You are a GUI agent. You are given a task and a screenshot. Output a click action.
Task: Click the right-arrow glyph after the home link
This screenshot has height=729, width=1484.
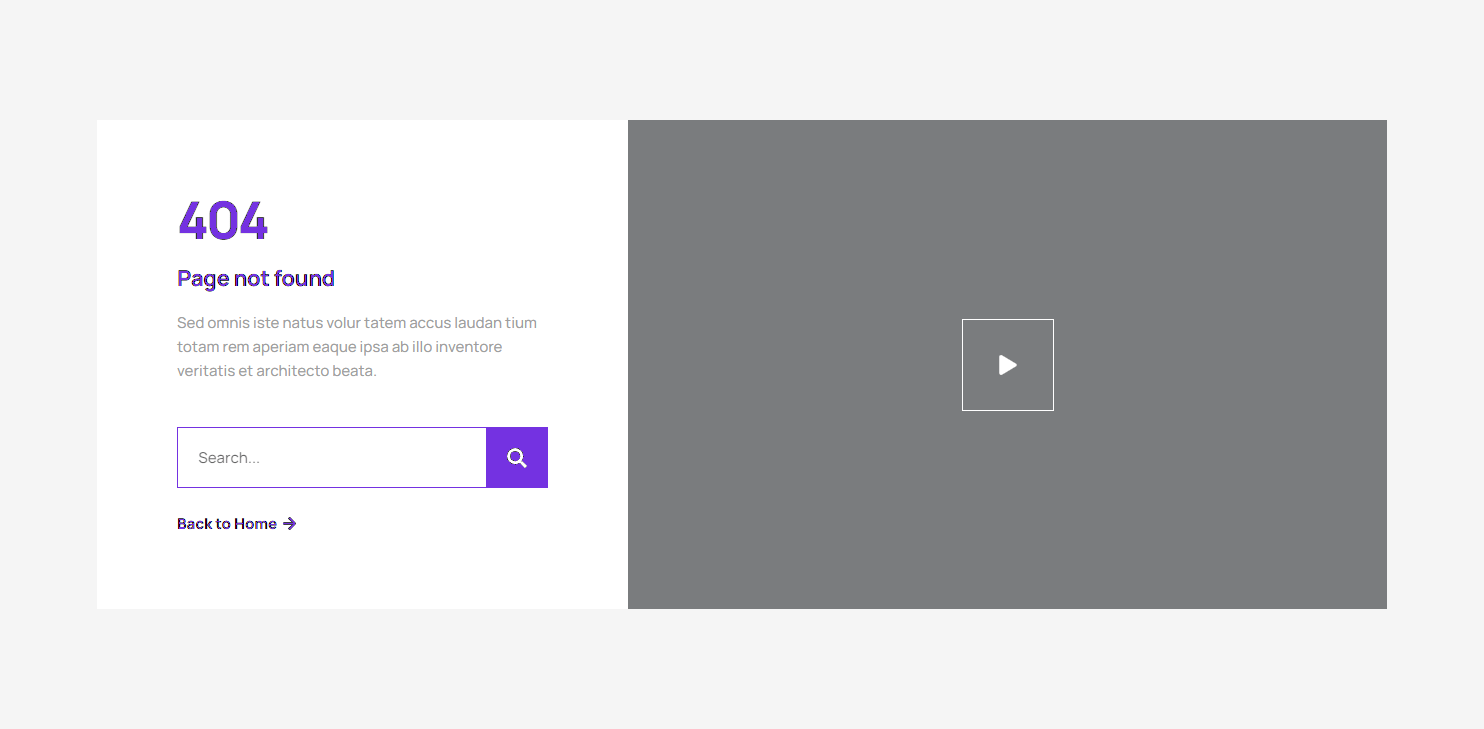[x=289, y=523]
